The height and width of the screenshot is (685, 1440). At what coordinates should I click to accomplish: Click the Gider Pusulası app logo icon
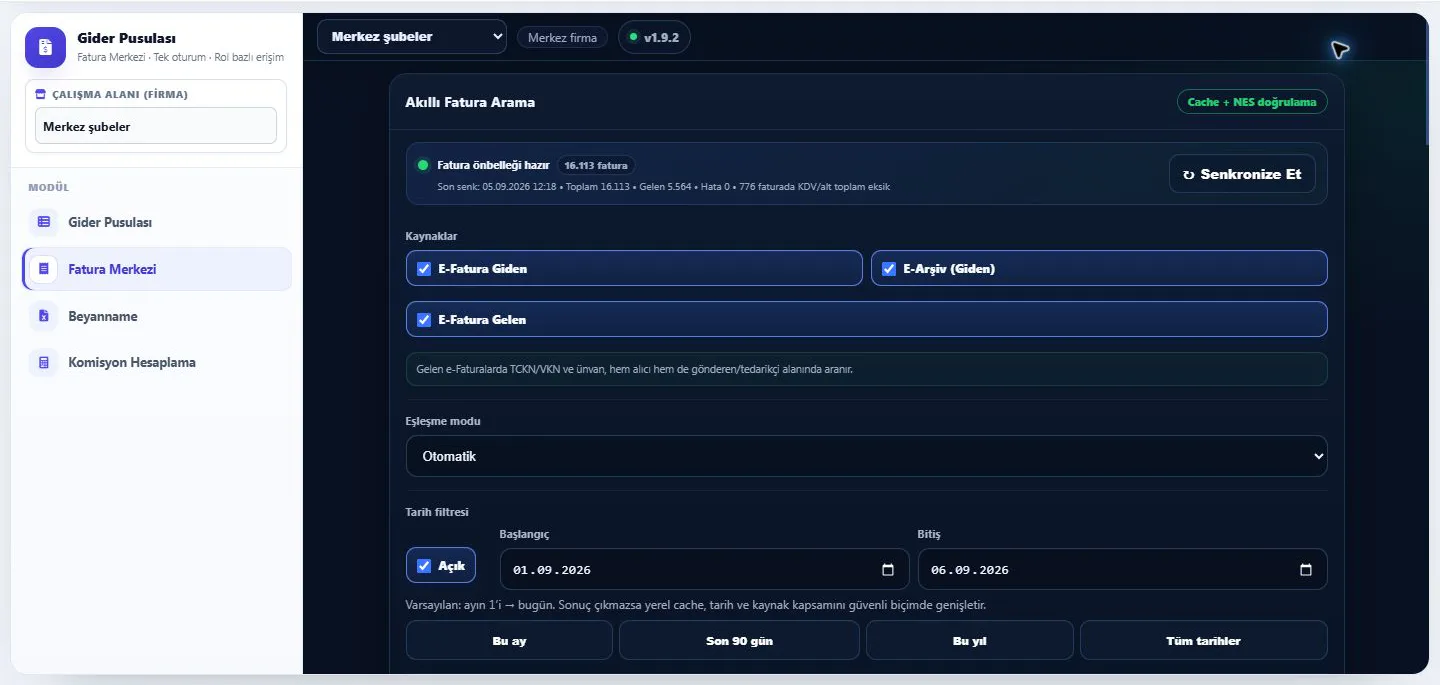[x=45, y=47]
